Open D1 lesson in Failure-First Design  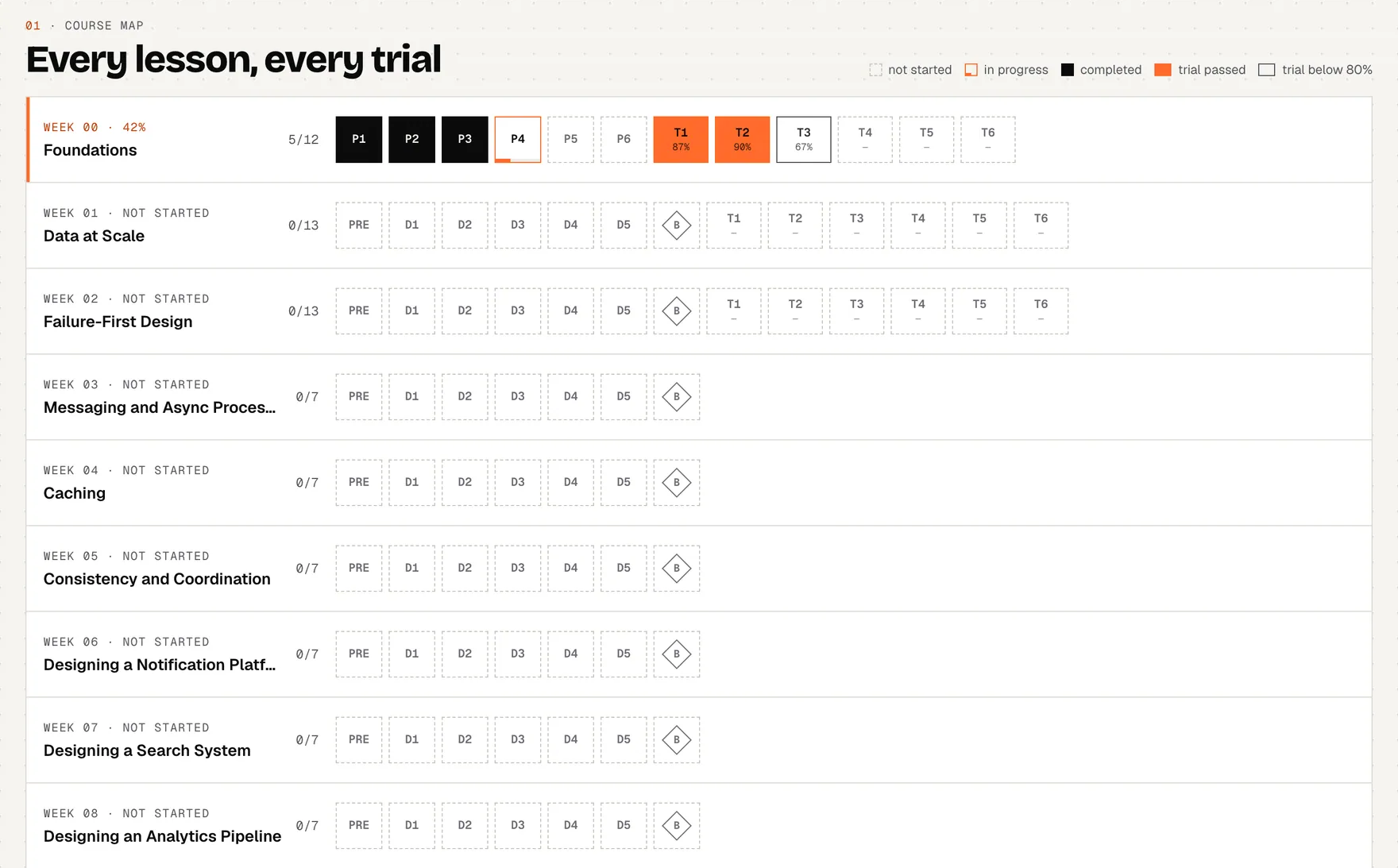[x=412, y=311]
